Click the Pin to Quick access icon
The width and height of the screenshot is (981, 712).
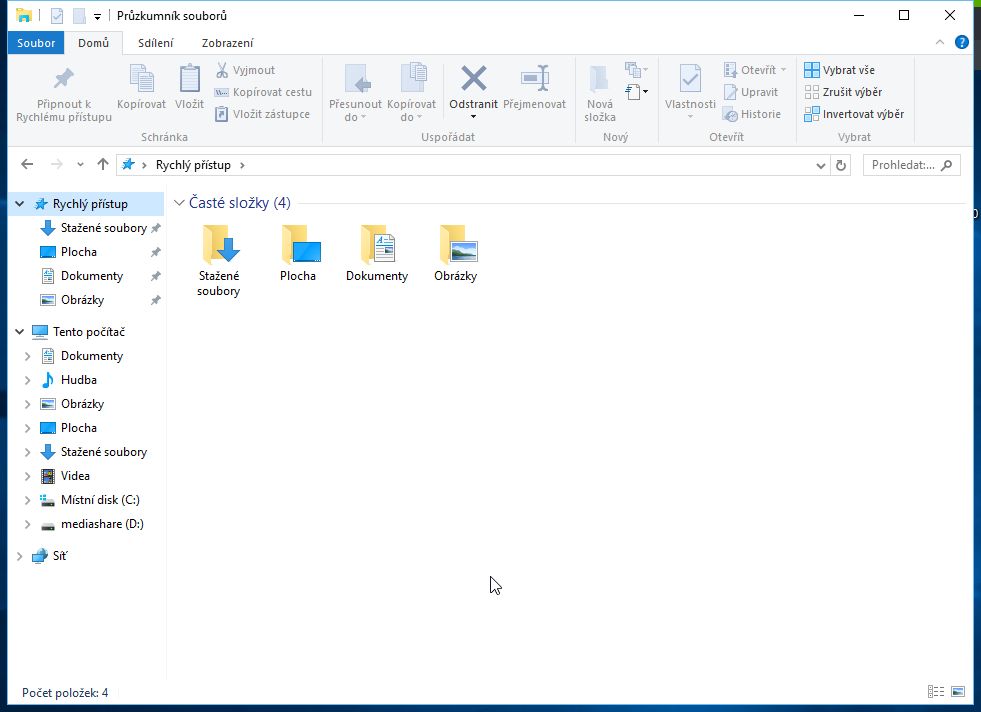pyautogui.click(x=63, y=79)
